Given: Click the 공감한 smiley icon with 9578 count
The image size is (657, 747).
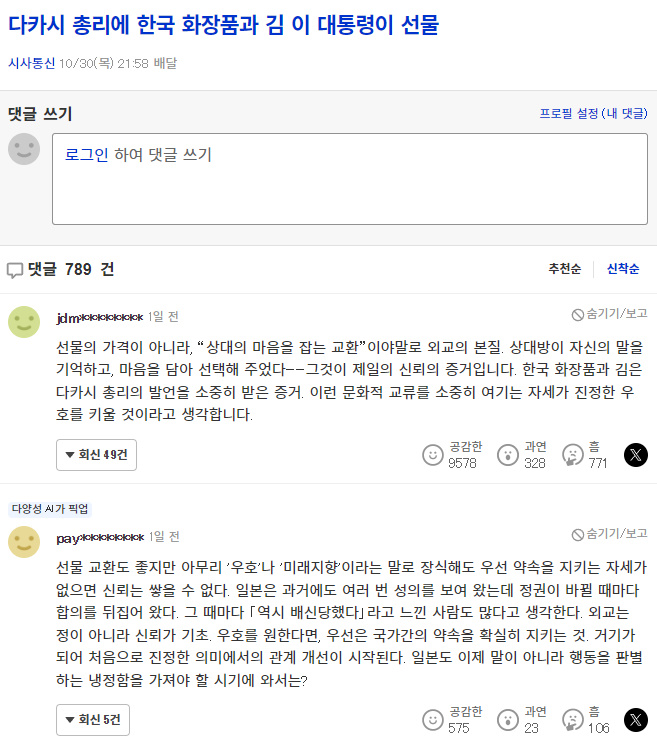Looking at the screenshot, I should (432, 455).
